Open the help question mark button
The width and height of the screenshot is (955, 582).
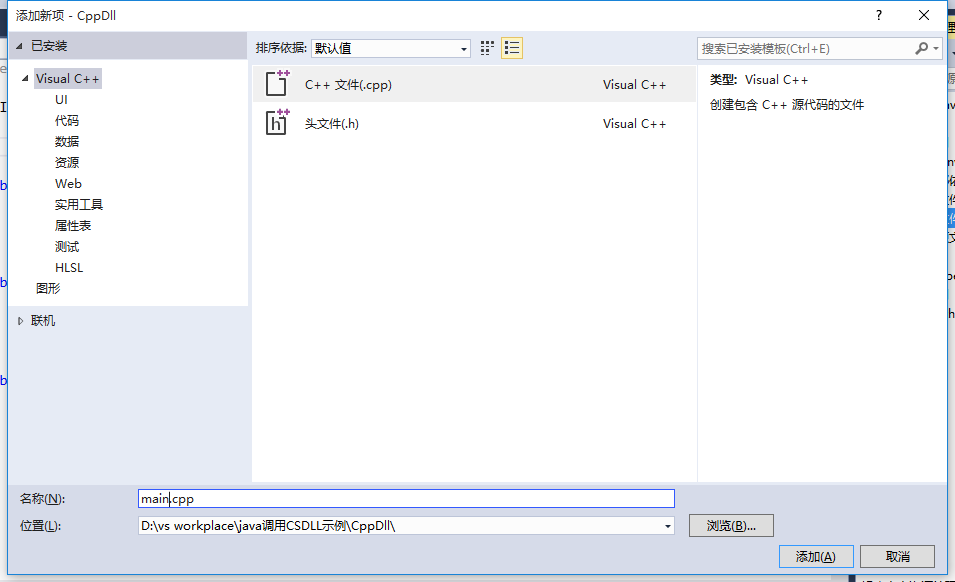878,15
